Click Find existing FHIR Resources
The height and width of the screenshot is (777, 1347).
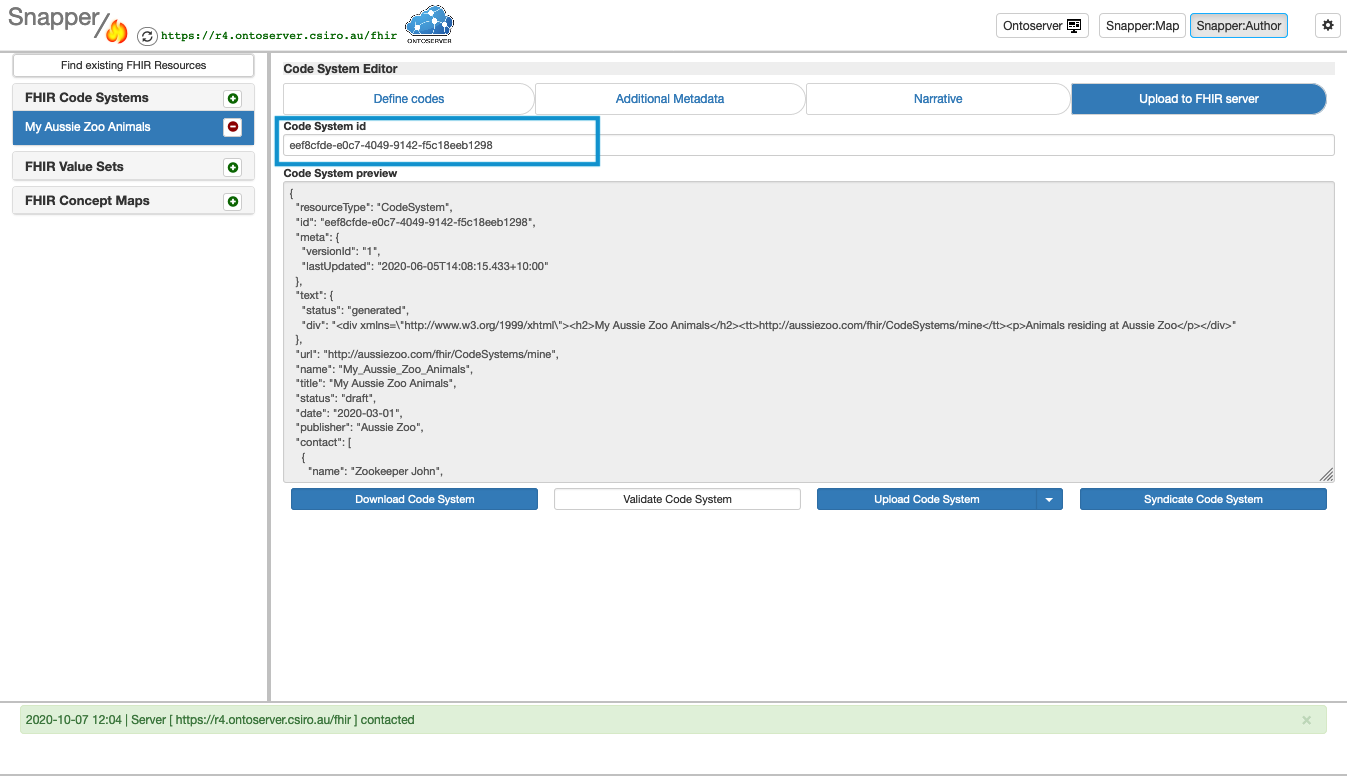[x=133, y=65]
